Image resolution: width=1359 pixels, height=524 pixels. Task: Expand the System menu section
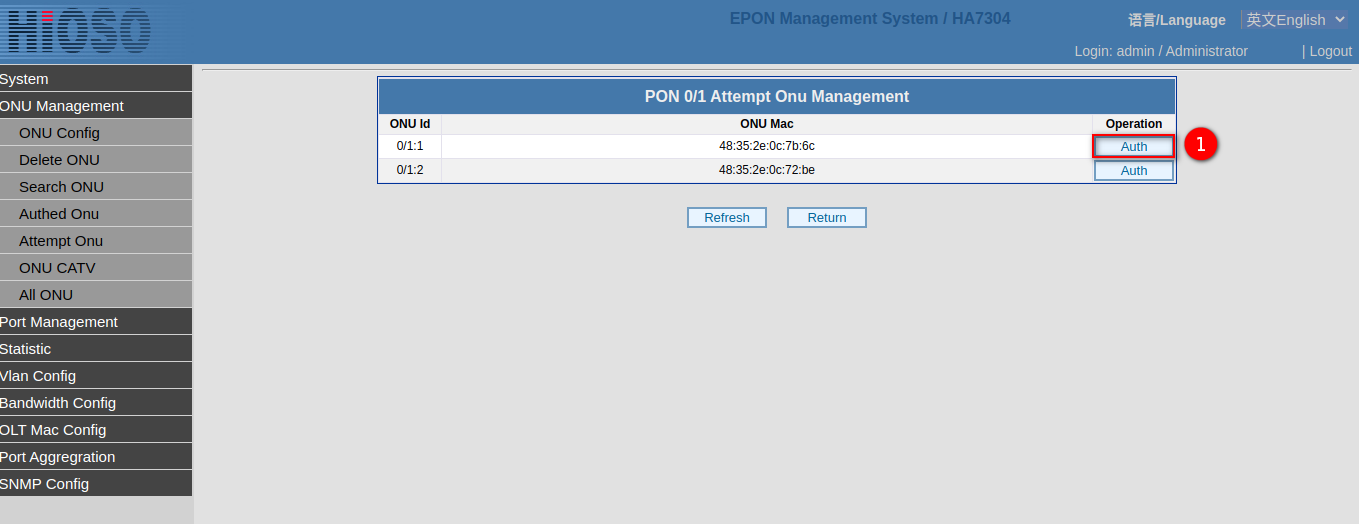[24, 79]
